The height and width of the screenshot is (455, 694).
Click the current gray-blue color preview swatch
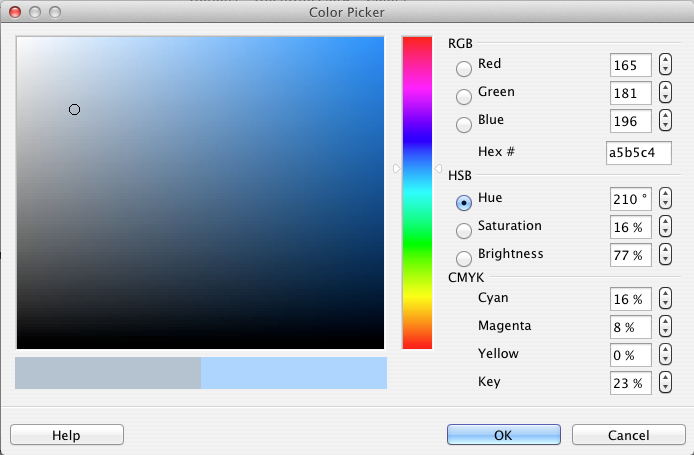(x=108, y=373)
